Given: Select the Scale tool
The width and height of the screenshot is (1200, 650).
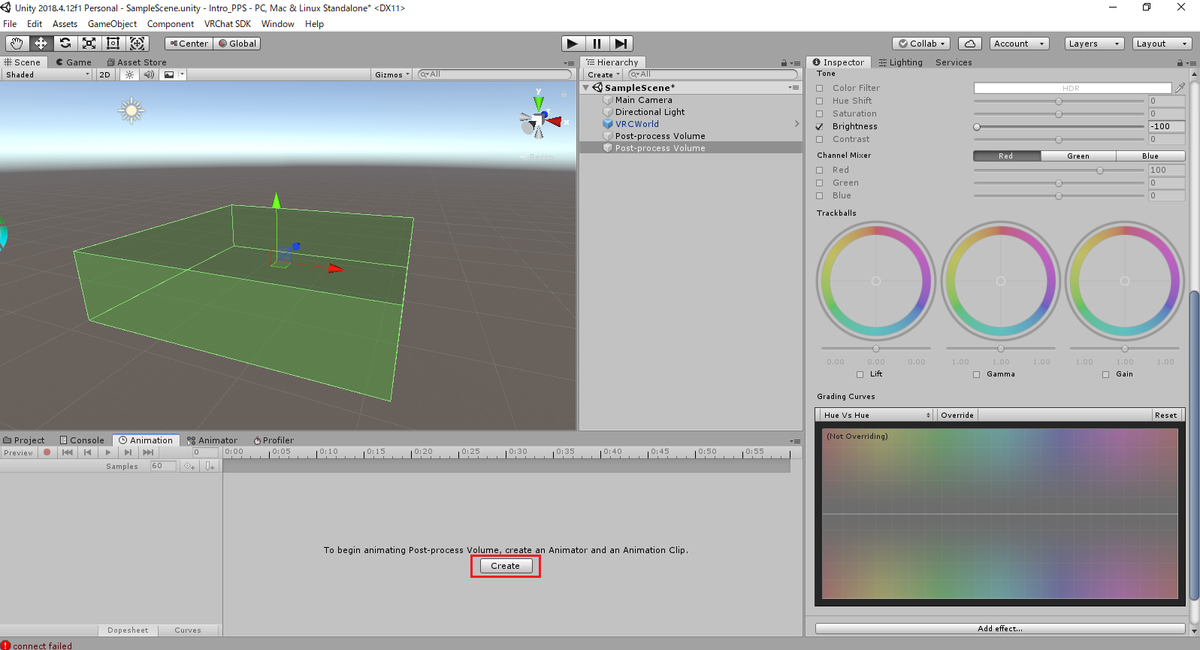Looking at the screenshot, I should tap(89, 43).
